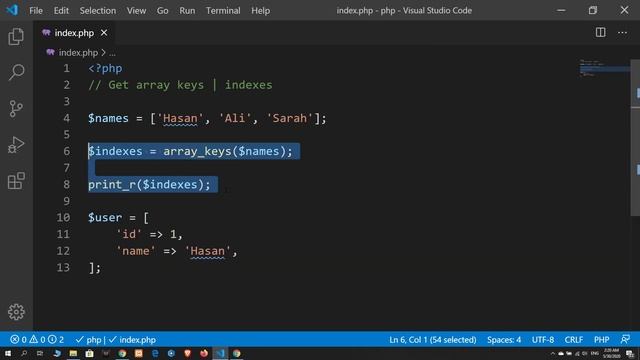The width and height of the screenshot is (640, 360).
Task: Open the File menu
Action: click(x=36, y=11)
